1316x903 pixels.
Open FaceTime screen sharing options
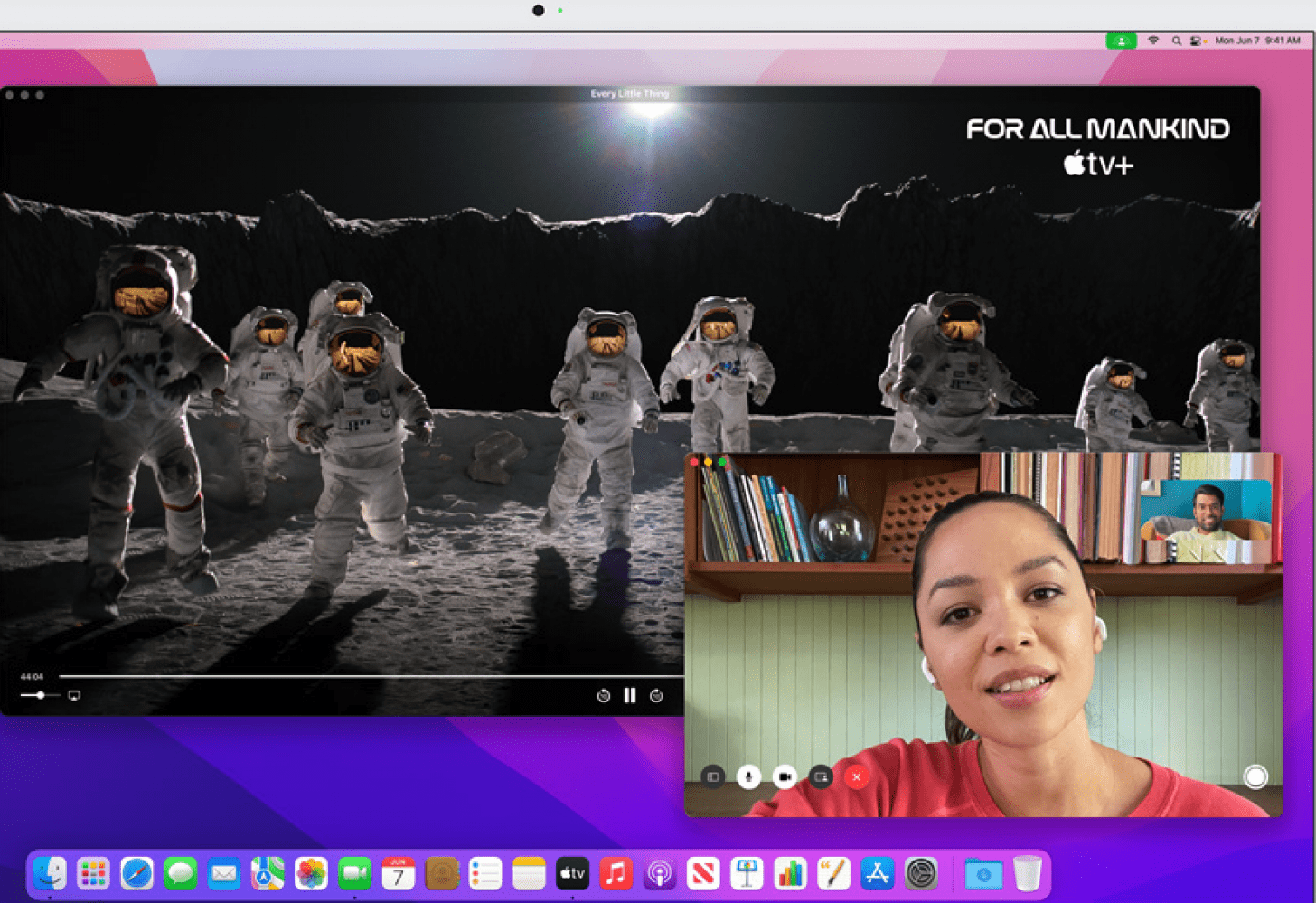point(821,776)
